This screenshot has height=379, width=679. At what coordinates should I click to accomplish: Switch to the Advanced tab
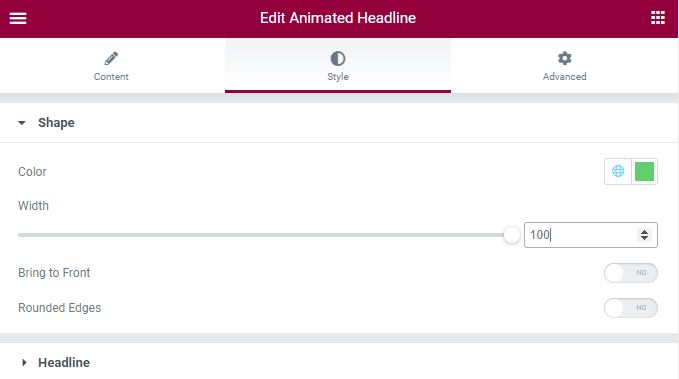(x=564, y=66)
